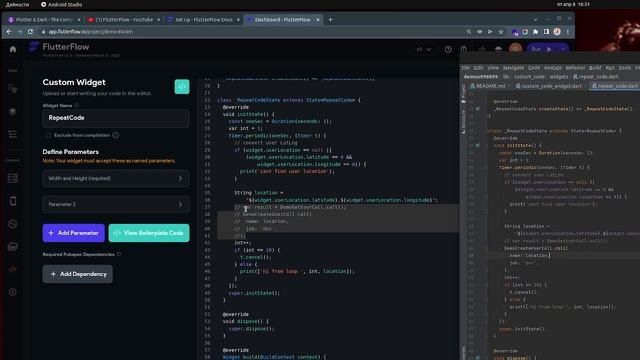Image resolution: width=640 pixels, height=360 pixels.
Task: Open the v2 version dropdown
Action: point(424,49)
